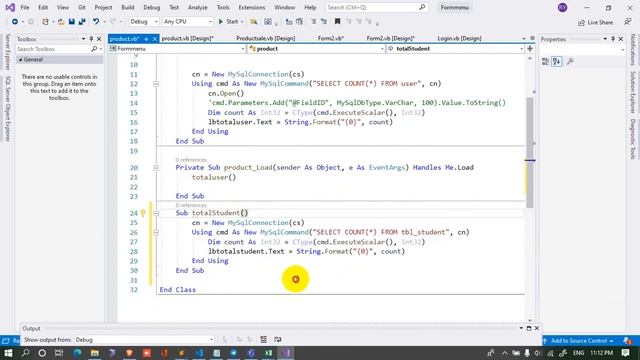This screenshot has height=360, width=640.
Task: Click the editor vertical scrollbar thumb
Action: [530, 153]
